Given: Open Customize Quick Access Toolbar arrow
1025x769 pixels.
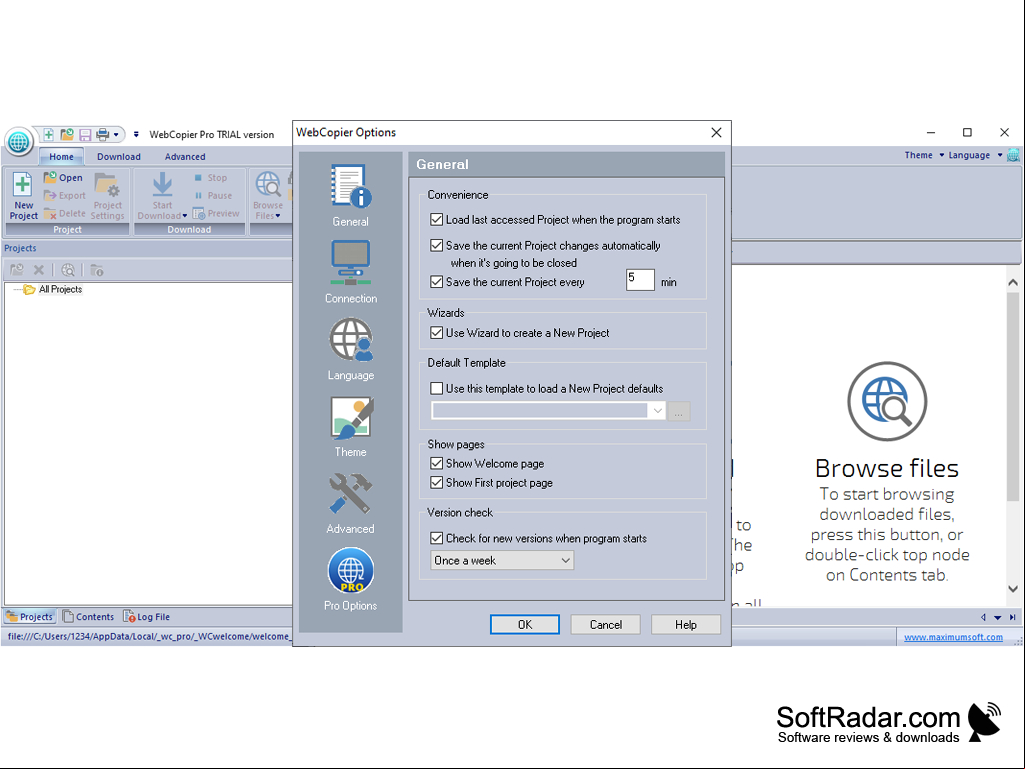Looking at the screenshot, I should click(x=136, y=135).
